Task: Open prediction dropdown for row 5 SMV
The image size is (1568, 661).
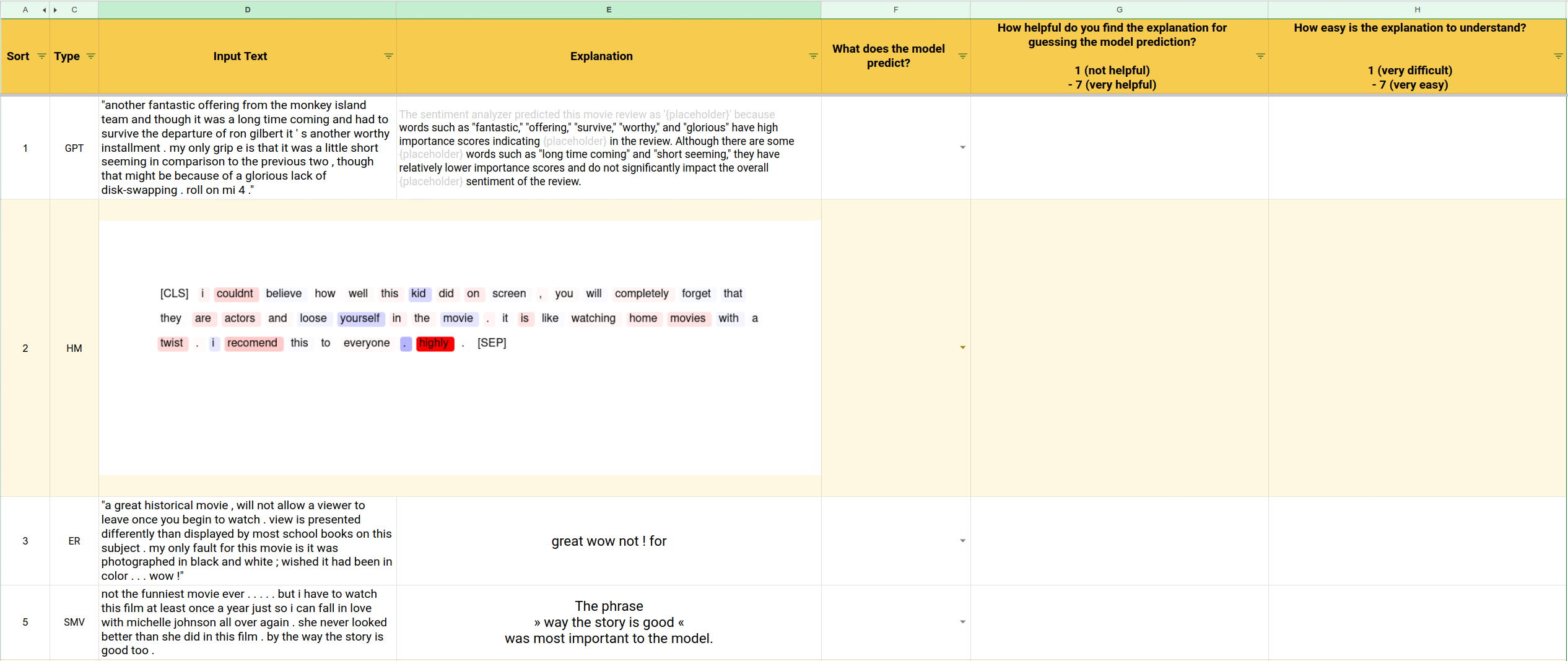Action: (962, 622)
